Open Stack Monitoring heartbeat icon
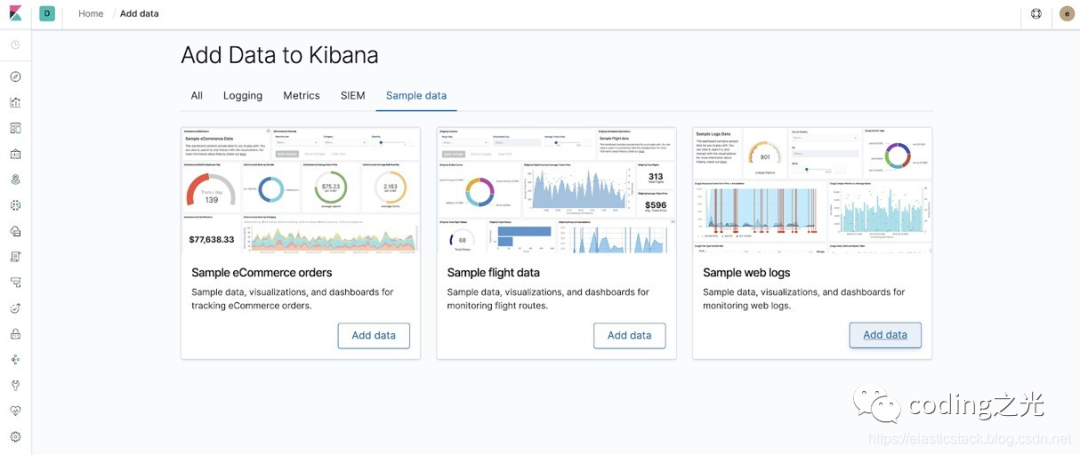 (15, 410)
